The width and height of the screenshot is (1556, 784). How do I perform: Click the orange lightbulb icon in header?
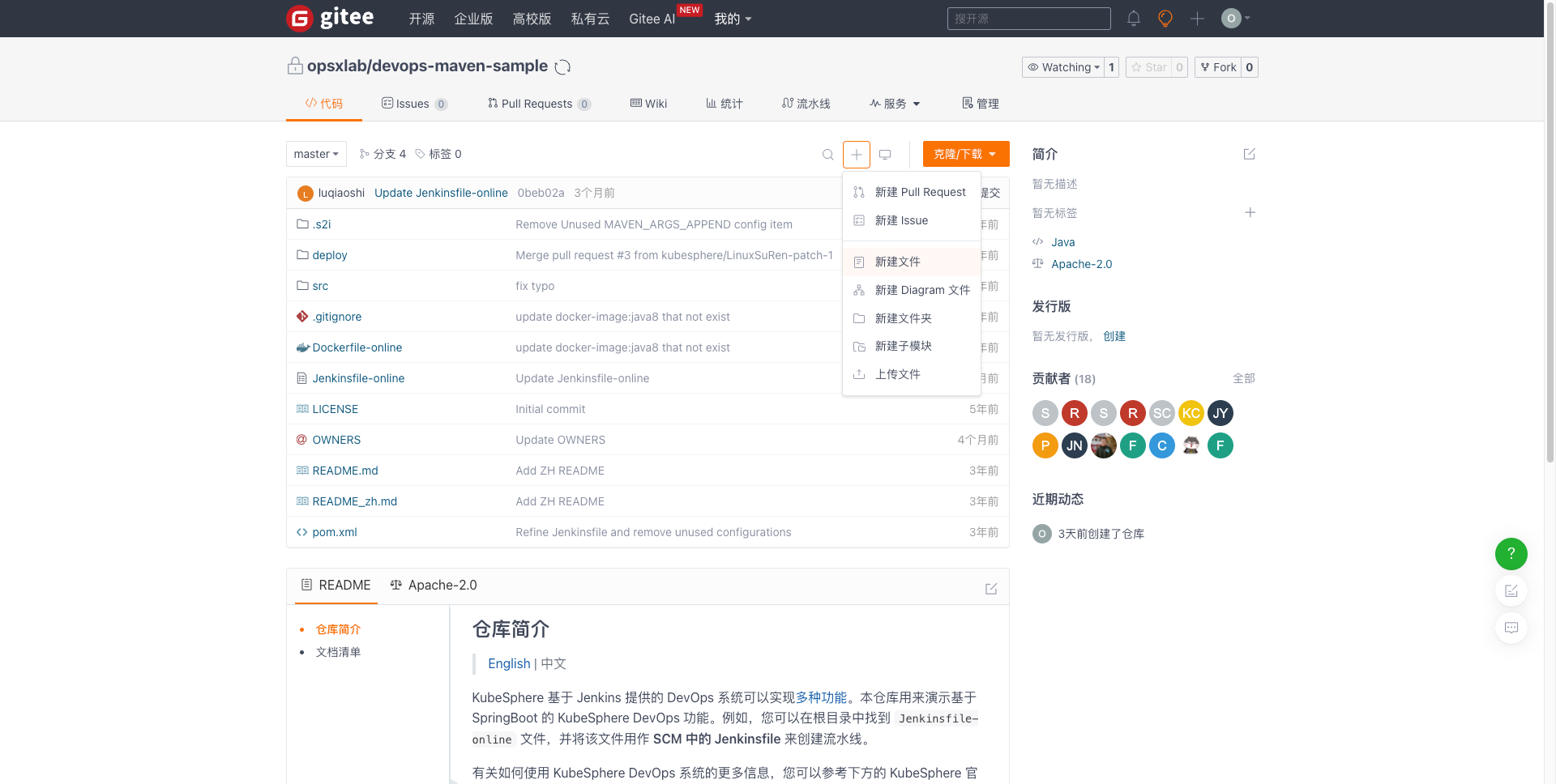tap(1165, 19)
